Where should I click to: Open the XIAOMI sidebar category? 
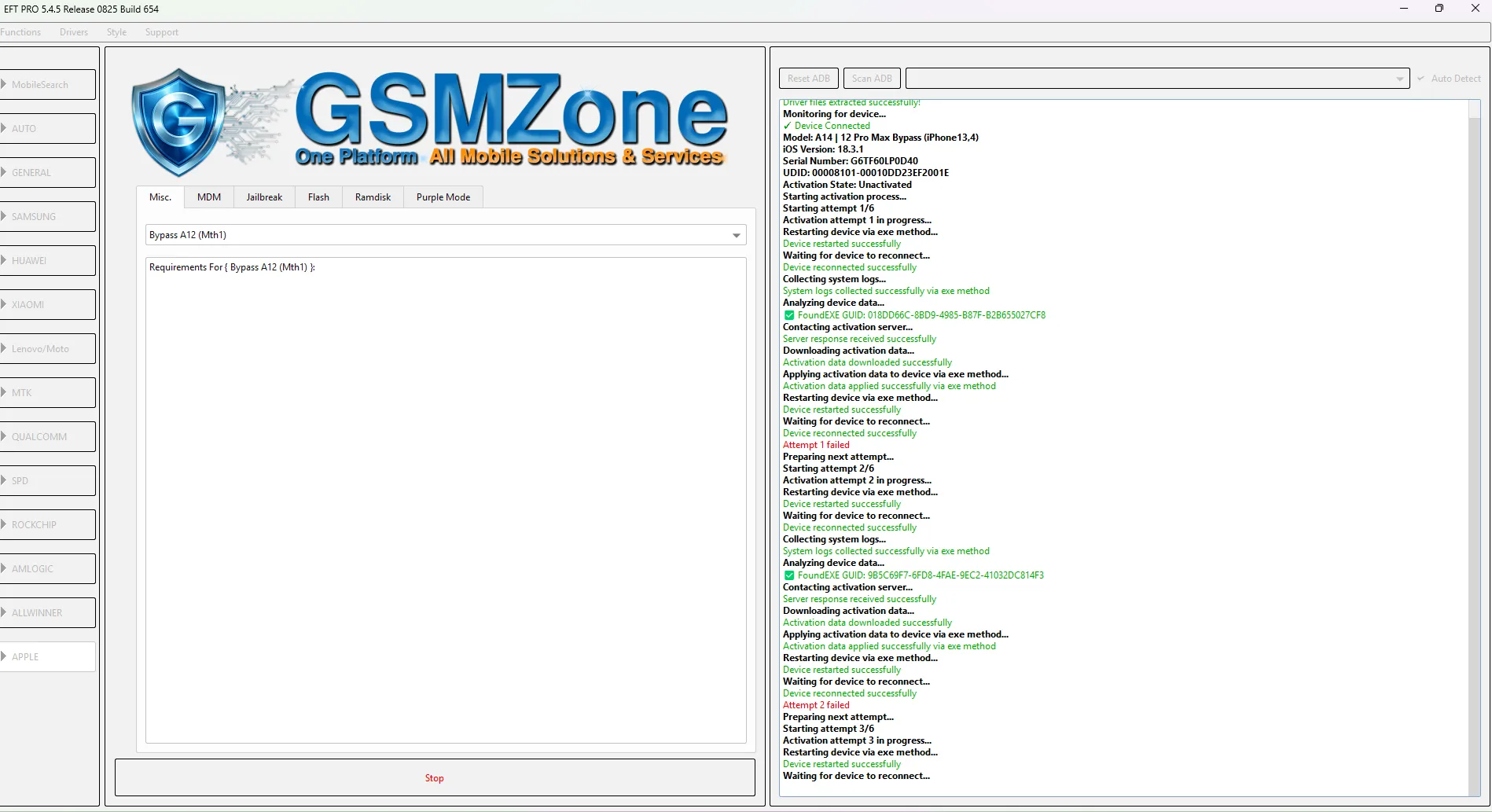pos(47,304)
